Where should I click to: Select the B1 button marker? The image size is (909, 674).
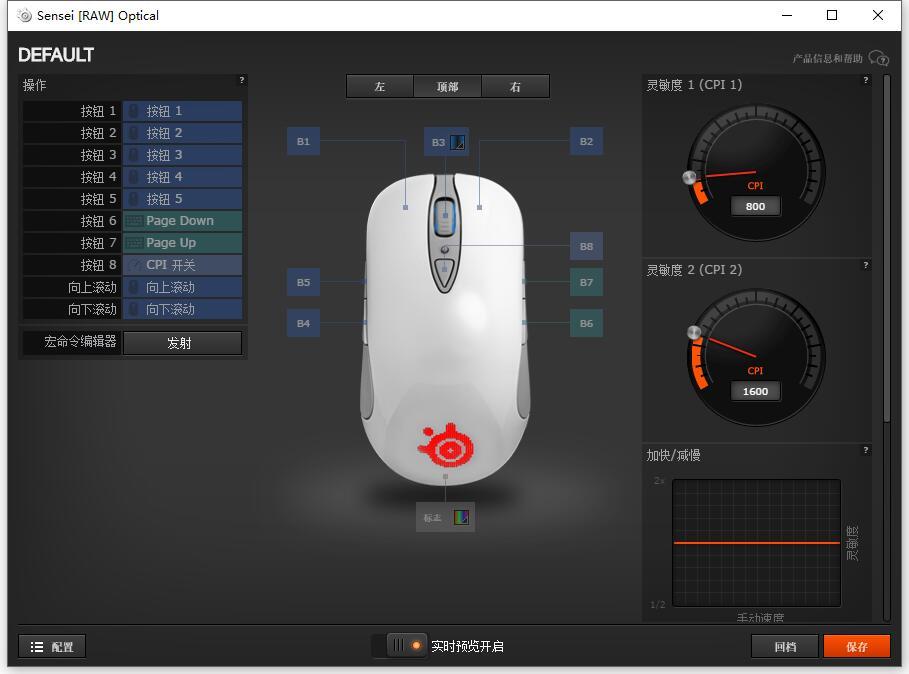[x=303, y=141]
